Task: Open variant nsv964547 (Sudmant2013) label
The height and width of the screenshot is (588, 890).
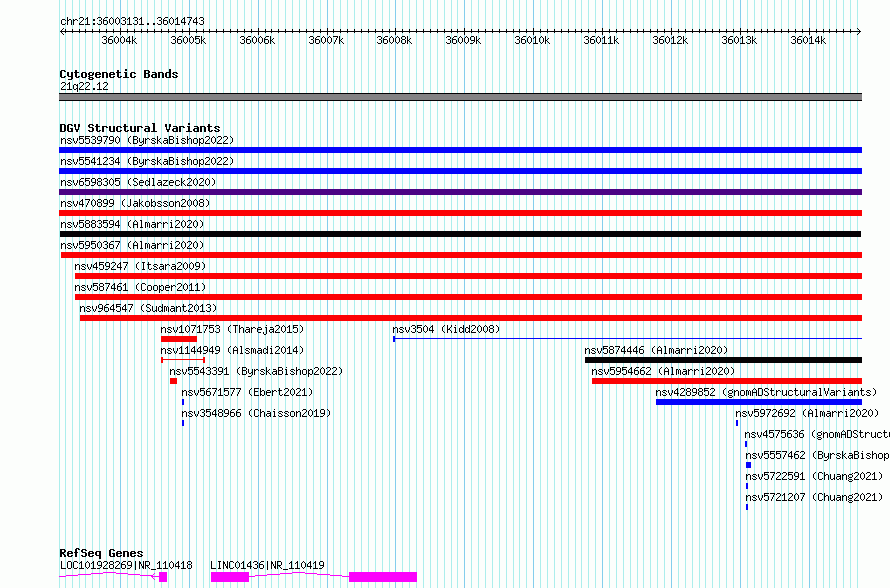Action: [x=148, y=308]
